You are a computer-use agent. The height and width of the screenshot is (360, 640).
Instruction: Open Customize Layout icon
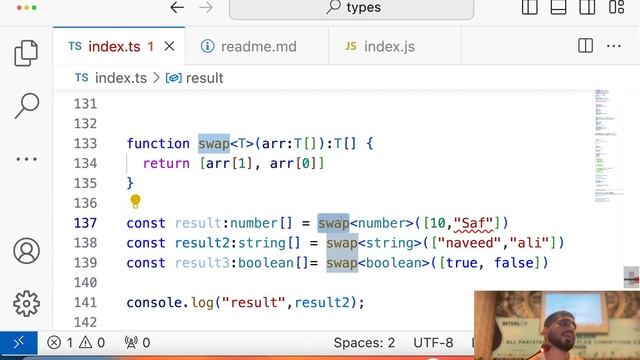pyautogui.click(x=616, y=7)
